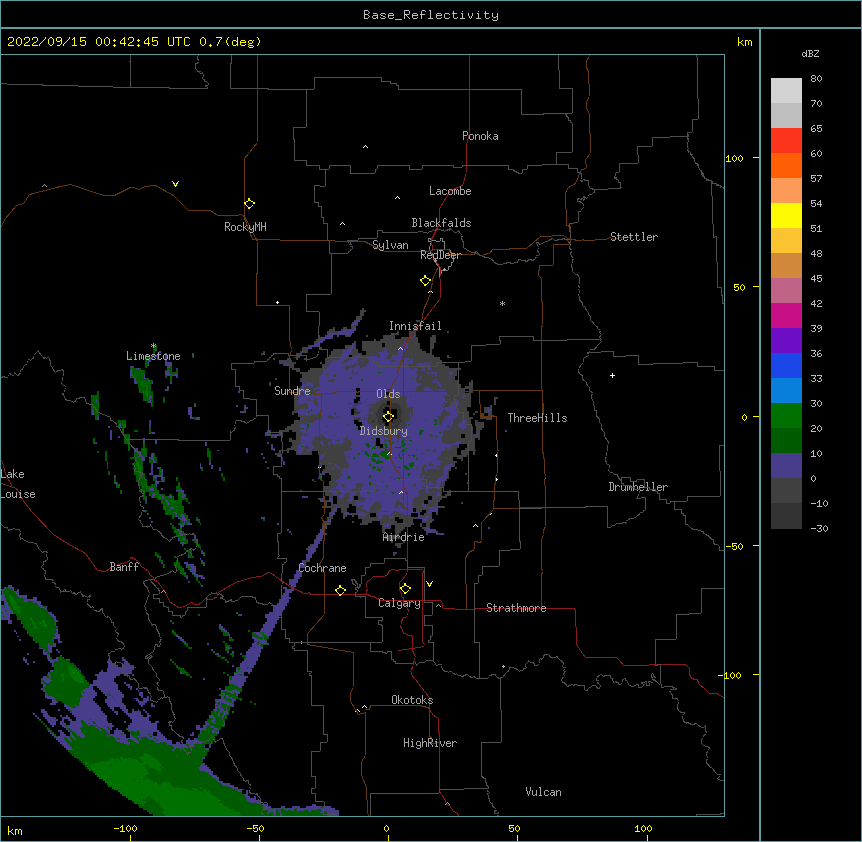The width and height of the screenshot is (862, 842).
Task: Click the Didsbury town label
Action: coord(383,431)
